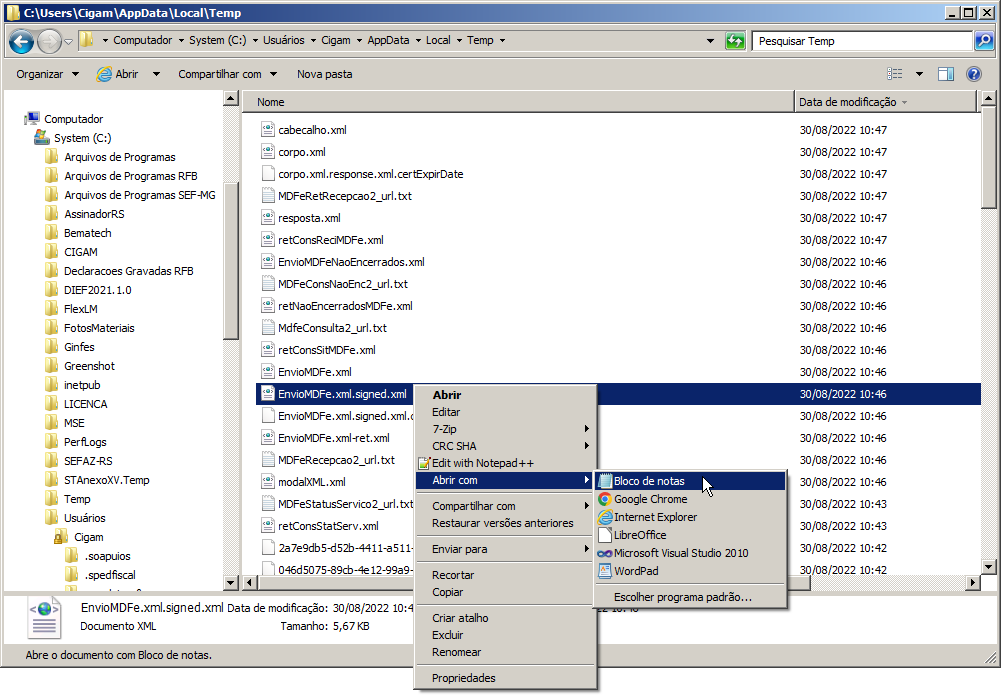Open the recent pages dropdown next to Forward
The width and height of the screenshot is (1005, 698).
pyautogui.click(x=68, y=42)
